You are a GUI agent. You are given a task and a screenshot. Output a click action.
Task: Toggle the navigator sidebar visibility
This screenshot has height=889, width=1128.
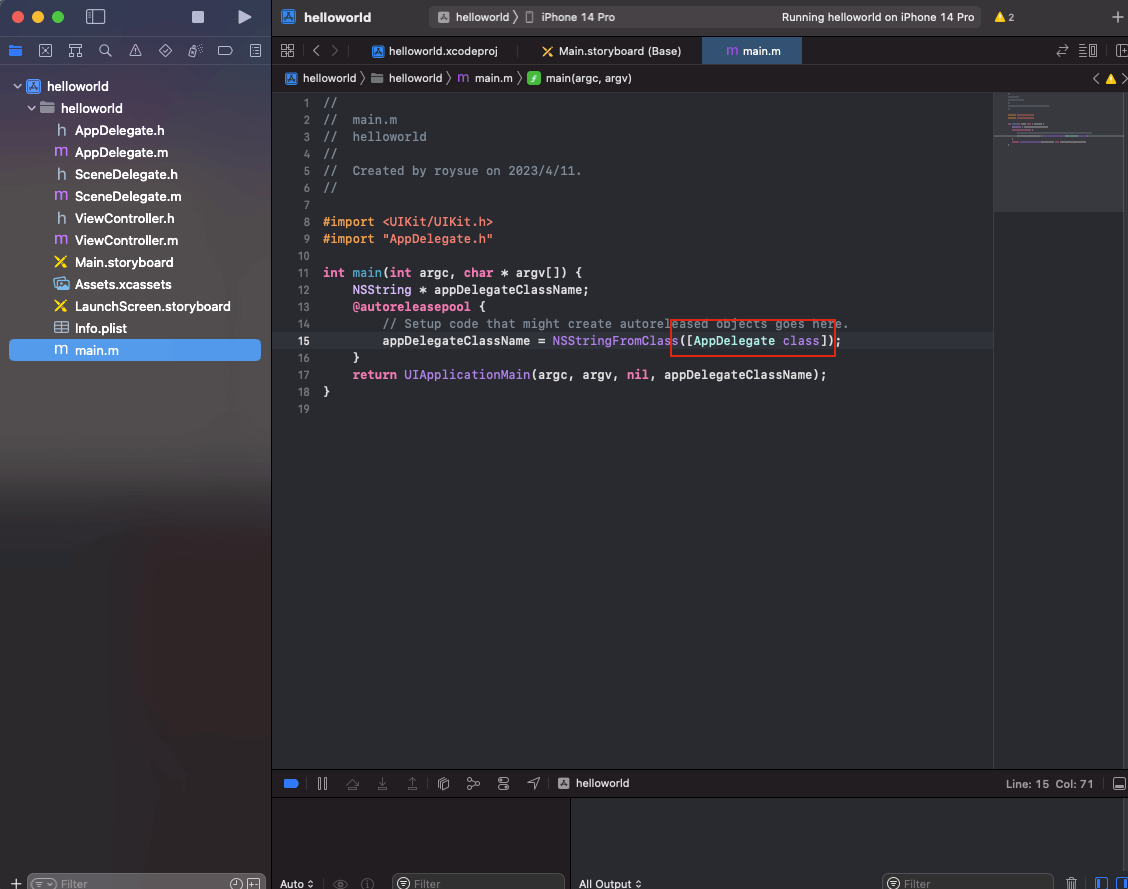pos(96,17)
